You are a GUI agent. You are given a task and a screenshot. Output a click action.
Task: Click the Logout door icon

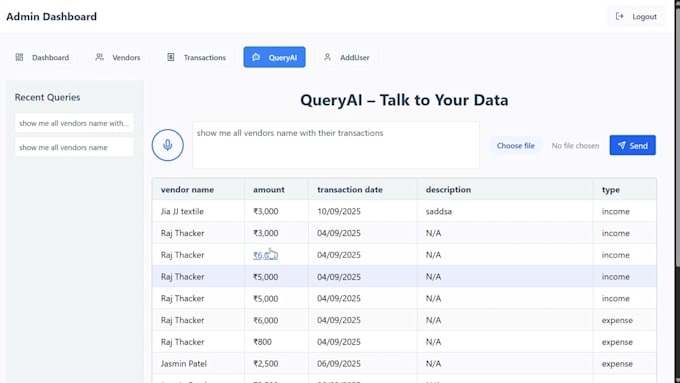click(619, 16)
